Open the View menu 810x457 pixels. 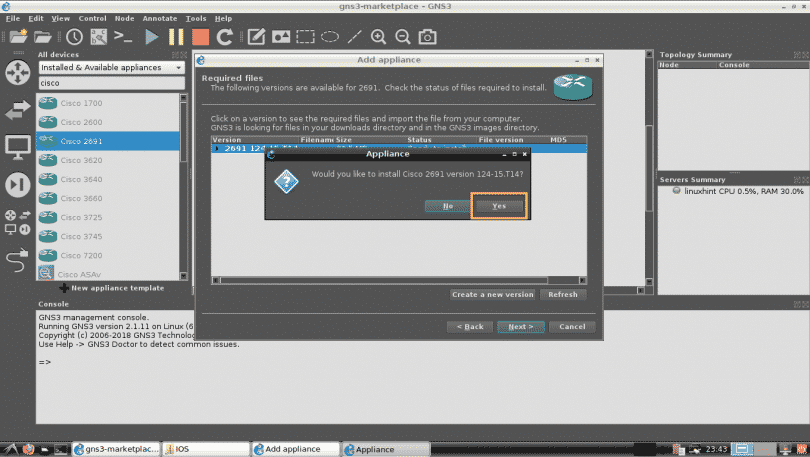[x=60, y=18]
